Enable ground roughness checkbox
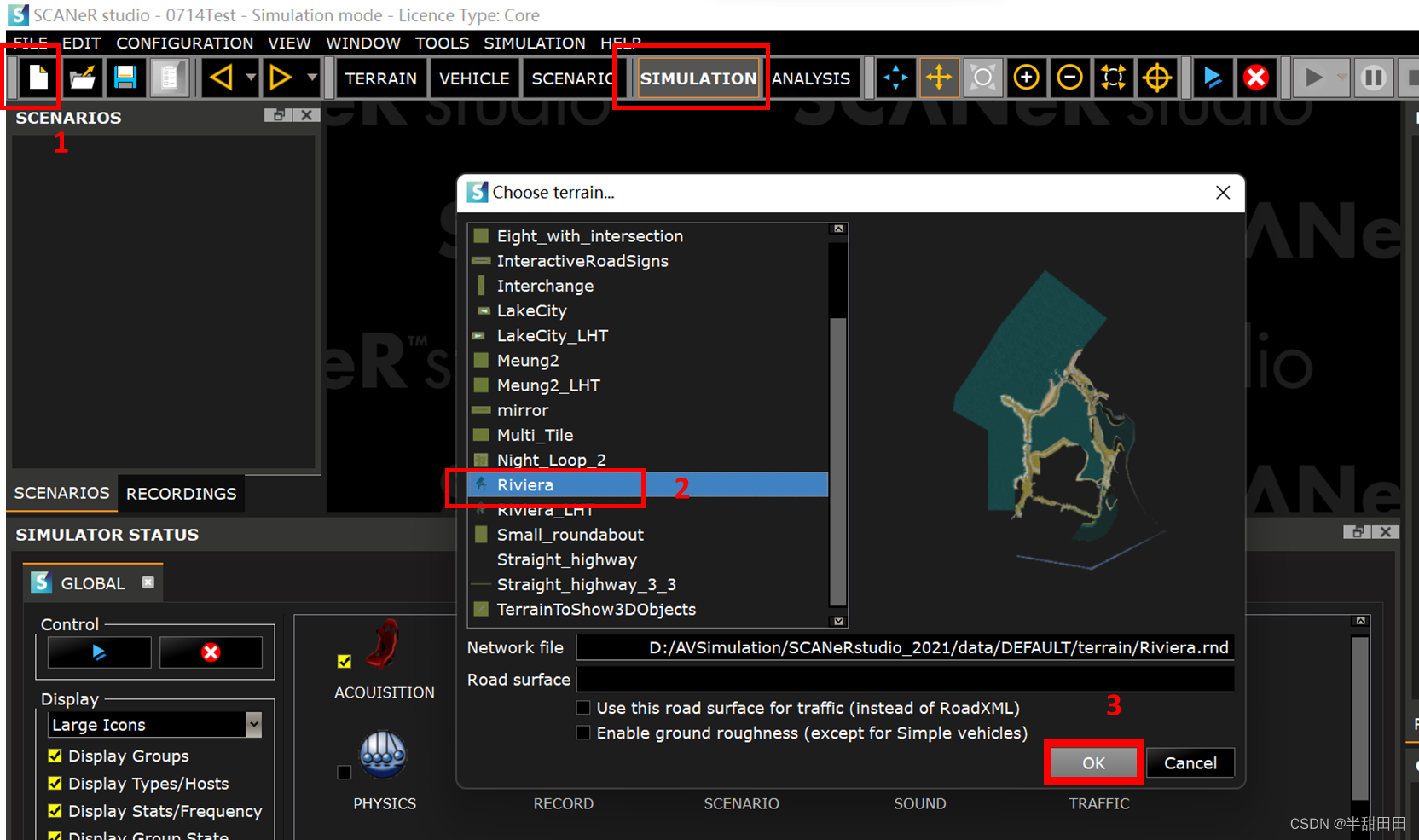Viewport: 1419px width, 840px height. 583,733
